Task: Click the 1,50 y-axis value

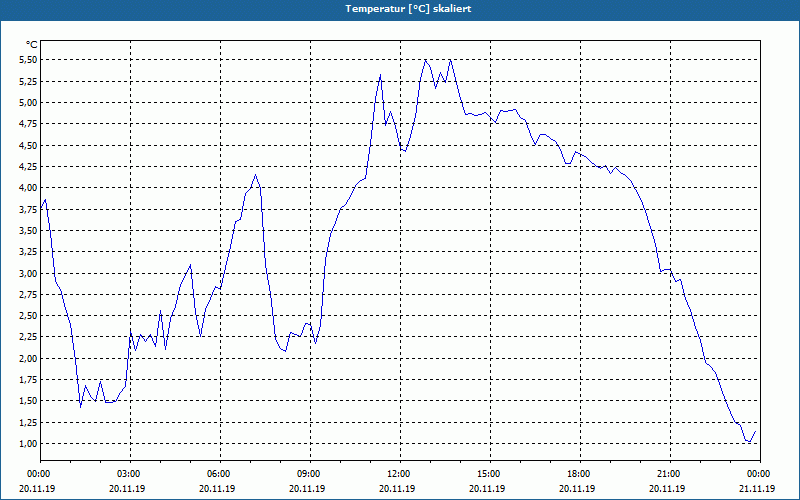Action: pyautogui.click(x=28, y=401)
